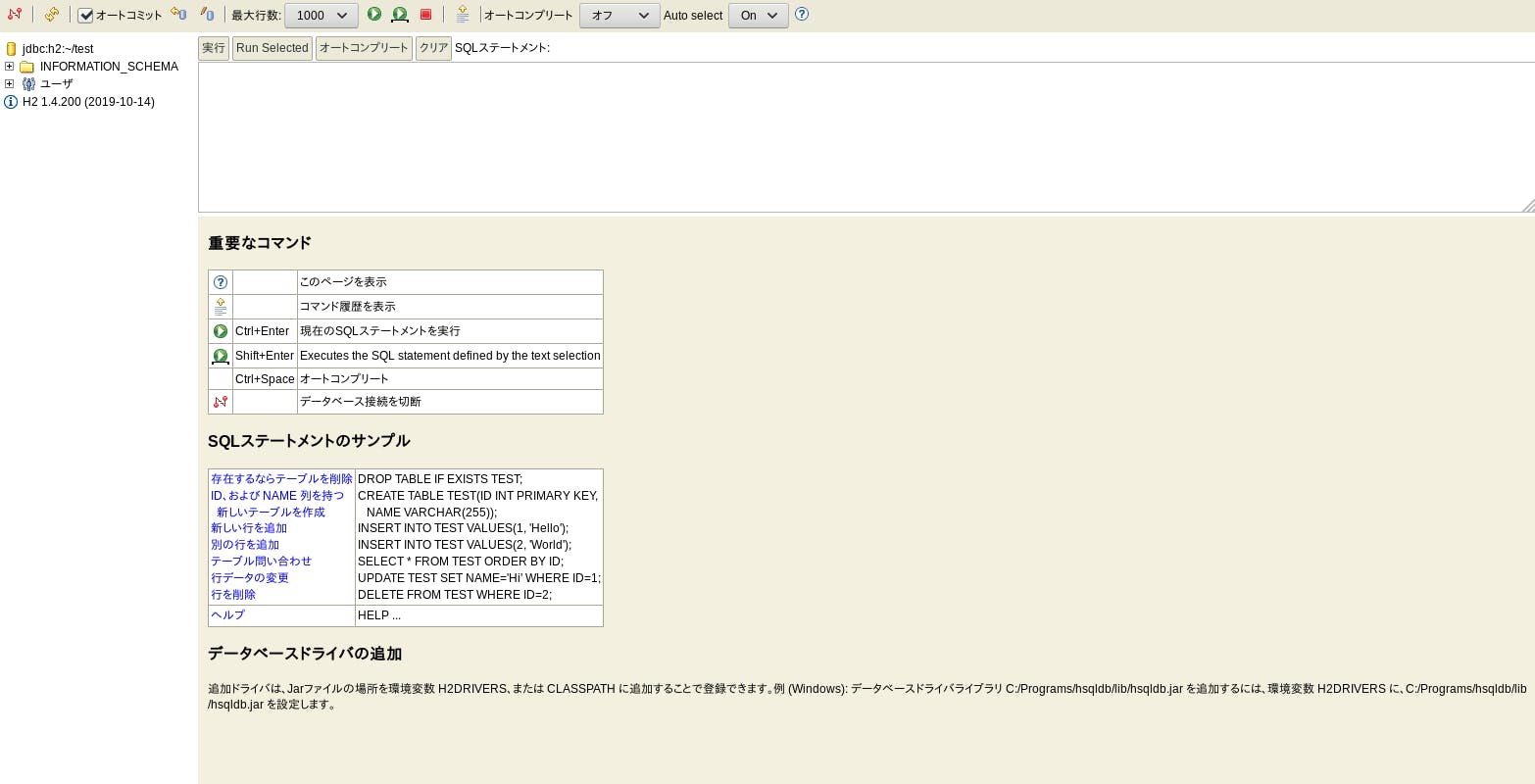The image size is (1535, 784).
Task: Click the rollback icon in toolbar
Action: pyautogui.click(x=178, y=14)
